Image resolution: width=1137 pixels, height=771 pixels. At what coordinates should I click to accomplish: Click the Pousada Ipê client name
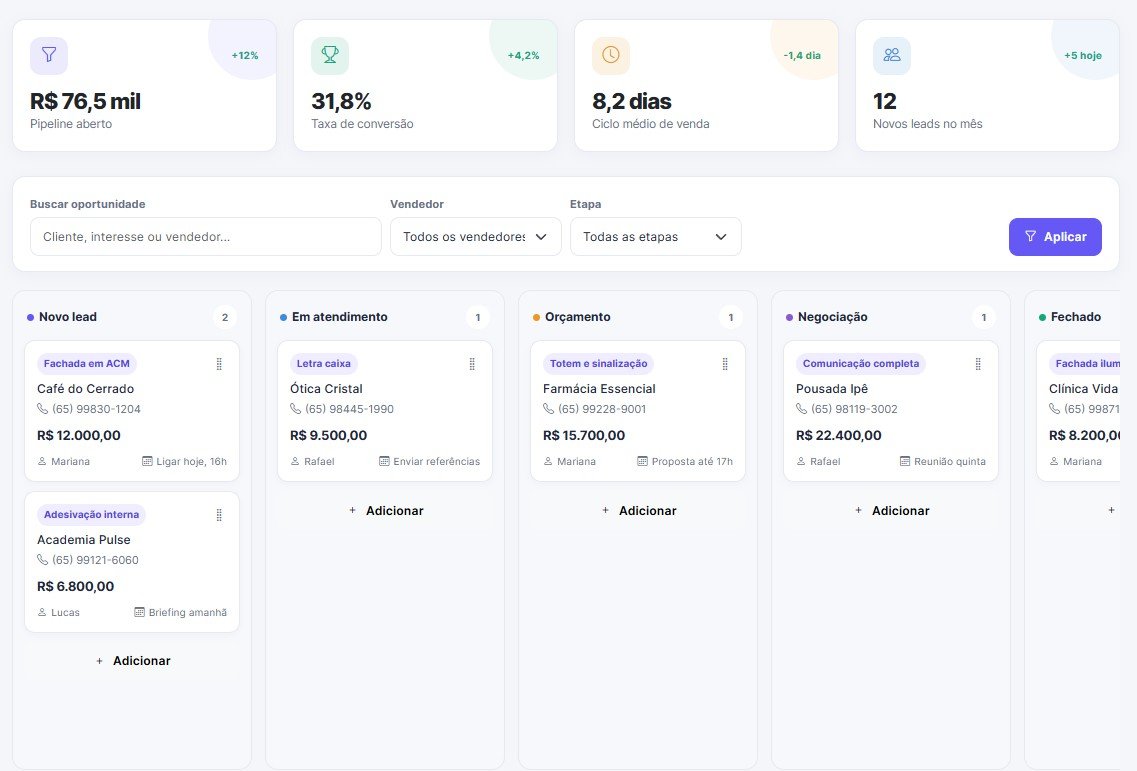tap(832, 389)
